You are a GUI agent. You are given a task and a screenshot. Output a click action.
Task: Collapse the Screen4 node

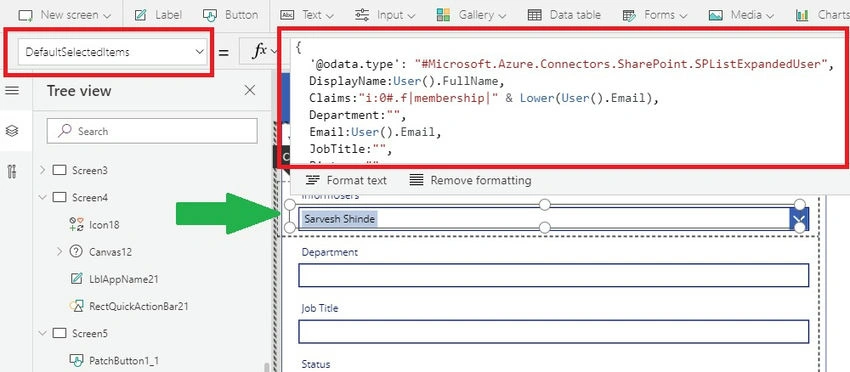43,197
